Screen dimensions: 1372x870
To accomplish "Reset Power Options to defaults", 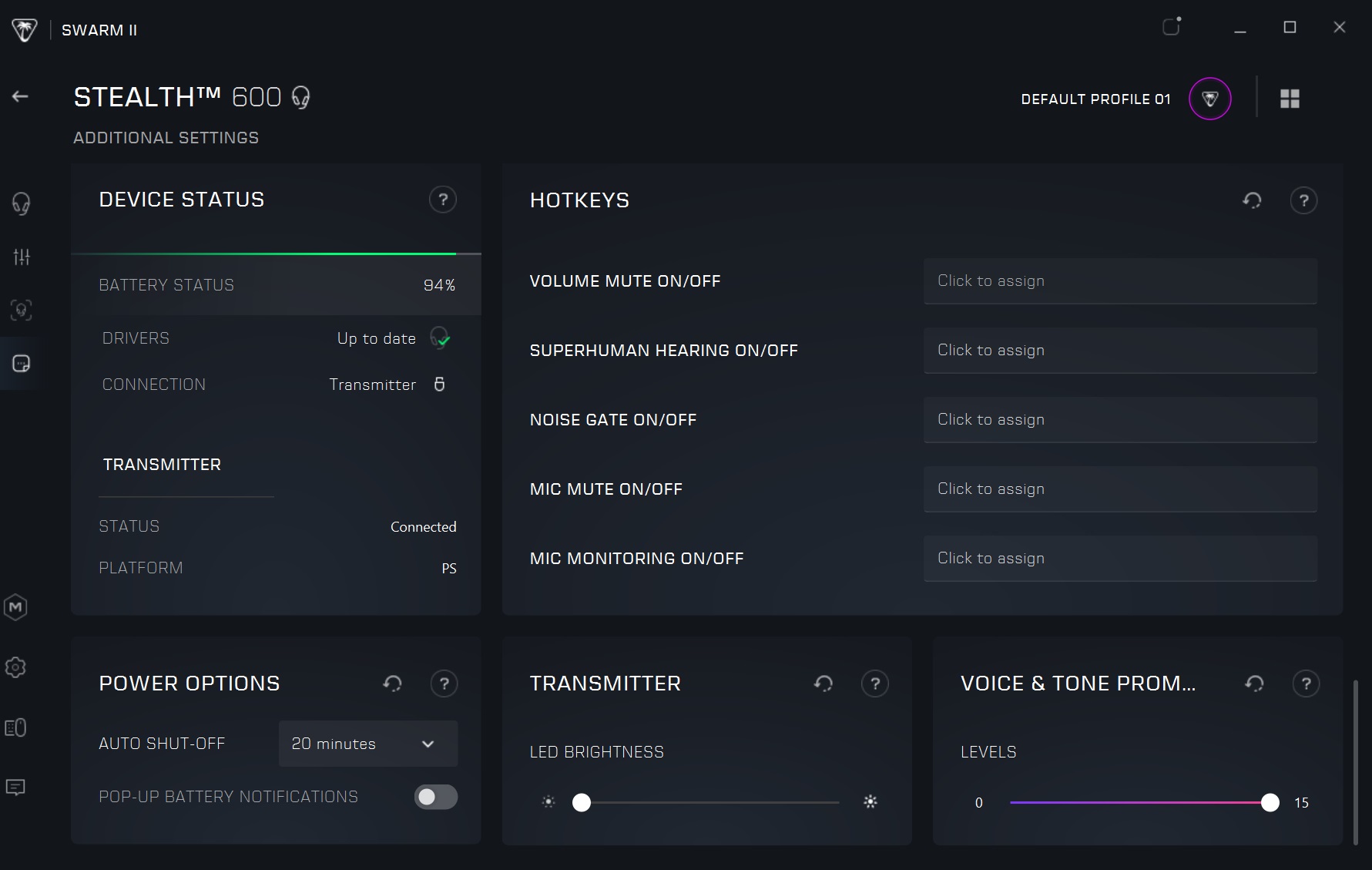I will point(392,684).
